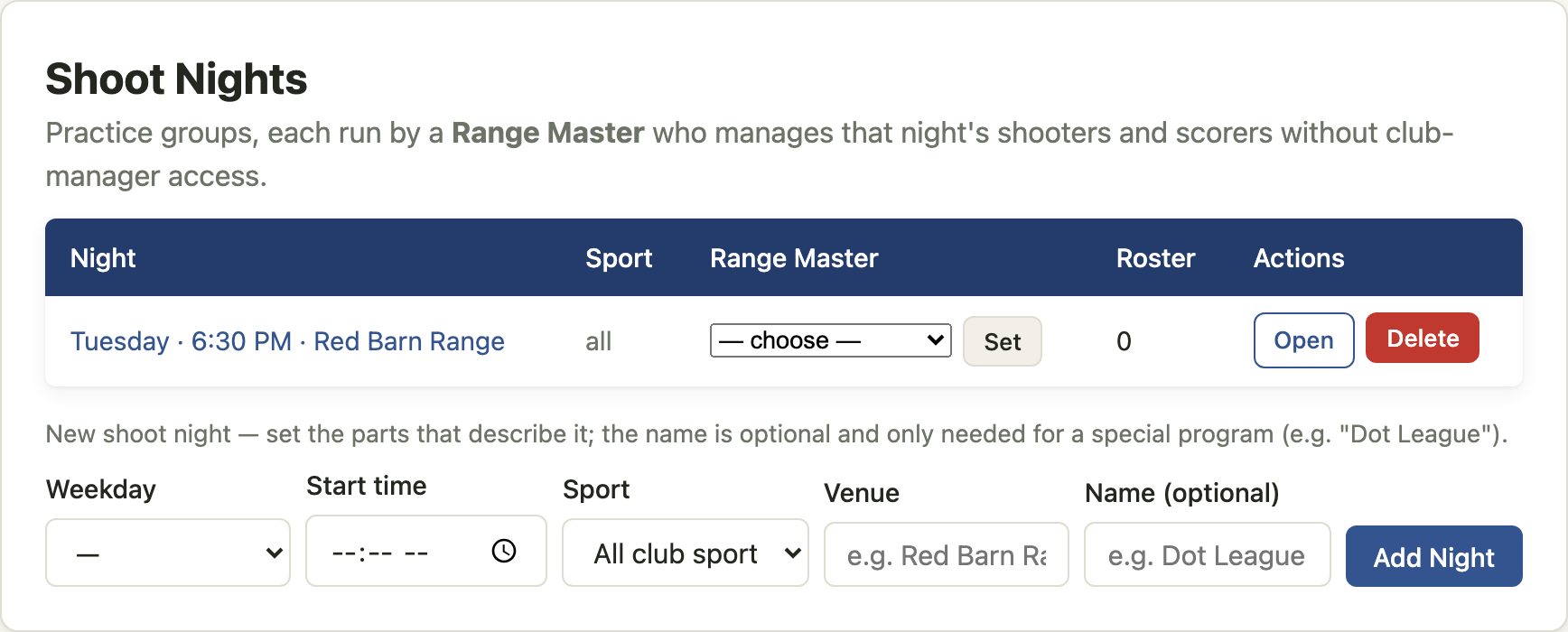
Task: Add a new shoot night
Action: [1433, 556]
